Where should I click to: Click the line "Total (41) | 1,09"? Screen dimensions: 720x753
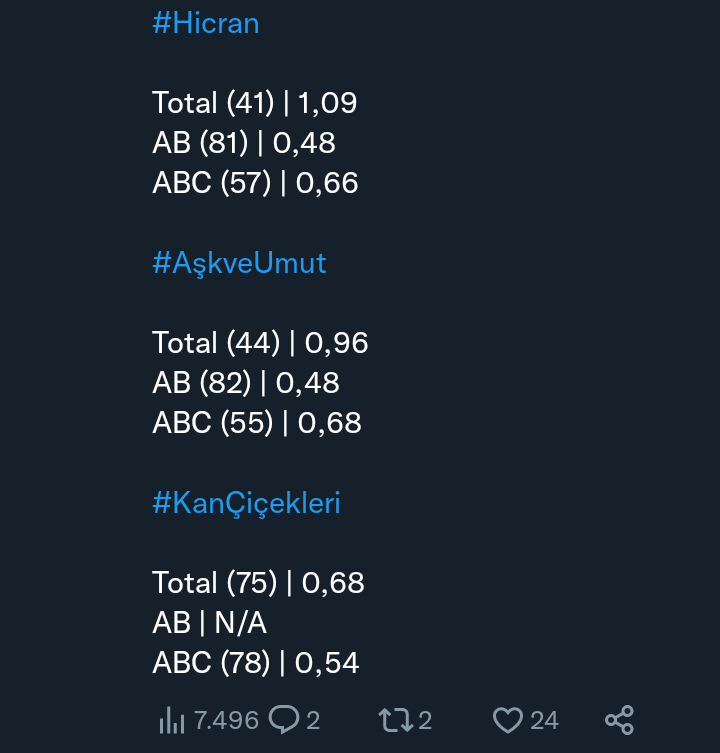tap(254, 103)
